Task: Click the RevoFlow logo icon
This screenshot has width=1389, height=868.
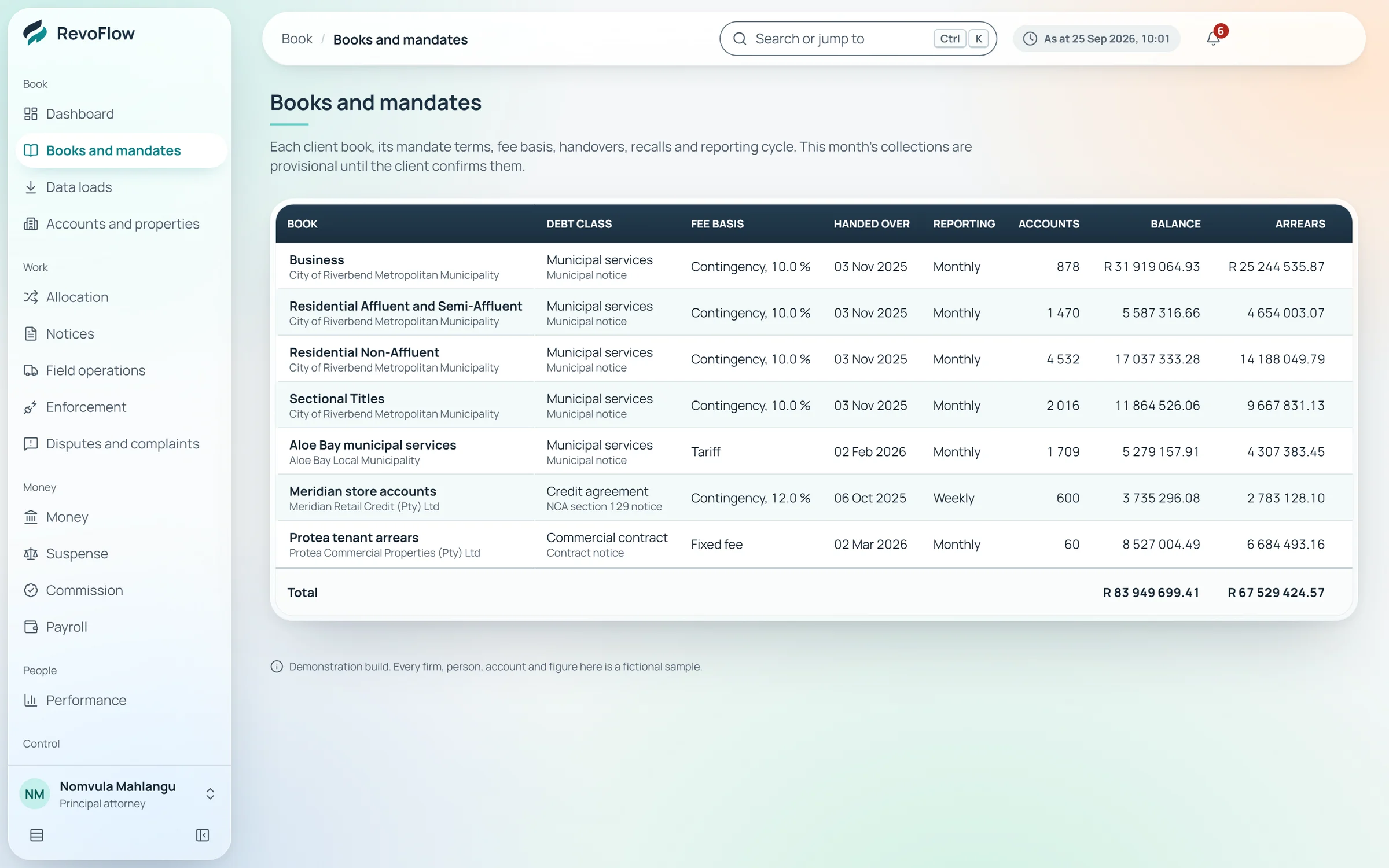Action: pos(35,33)
